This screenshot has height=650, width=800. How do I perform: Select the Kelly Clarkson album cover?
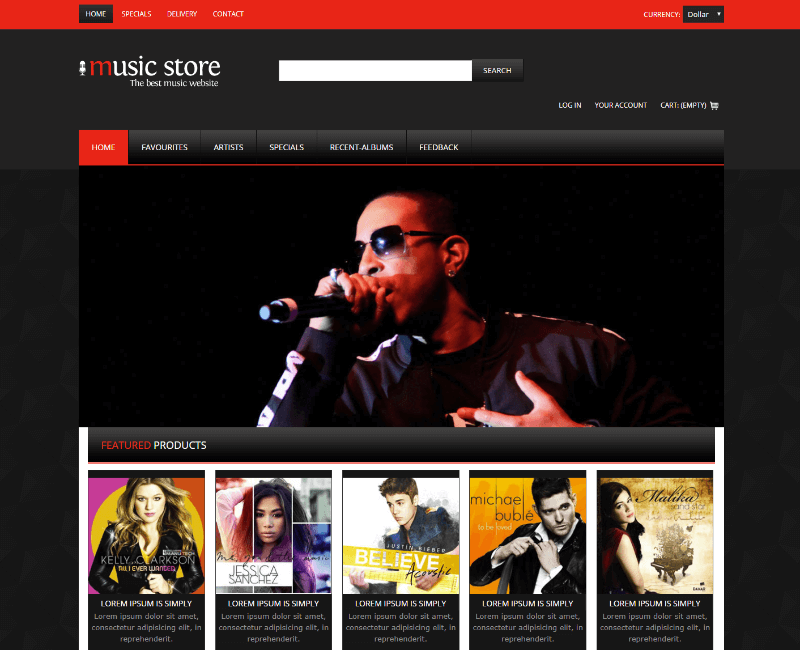[x=146, y=535]
